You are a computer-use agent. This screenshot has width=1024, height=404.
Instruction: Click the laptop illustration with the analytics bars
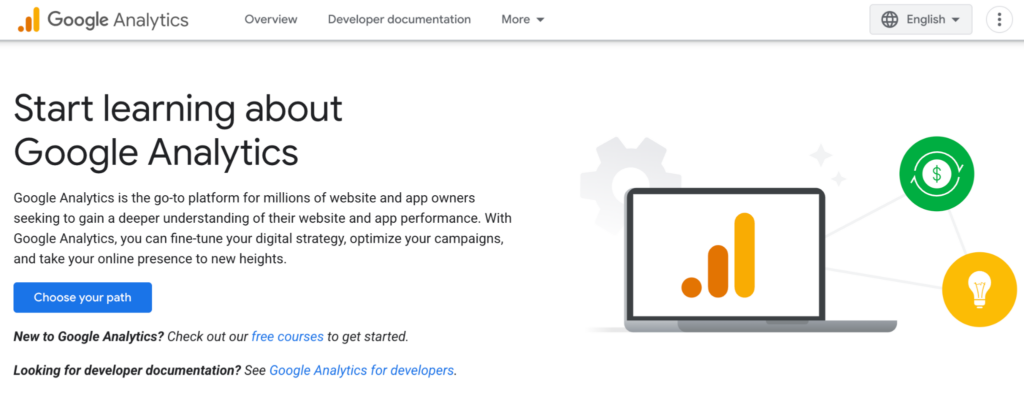click(x=760, y=260)
